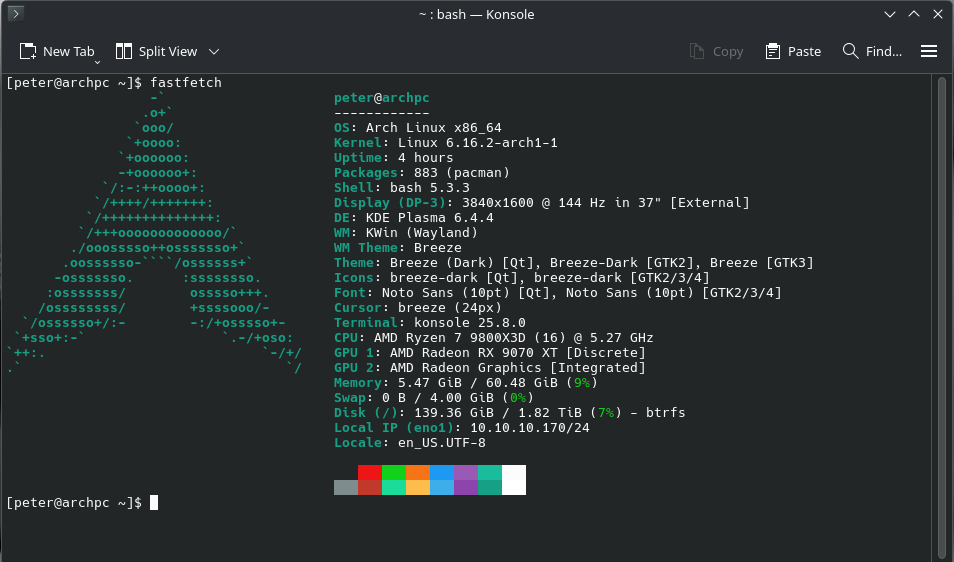Paste clipboard using the Paste icon
This screenshot has height=562, width=954.
[773, 51]
